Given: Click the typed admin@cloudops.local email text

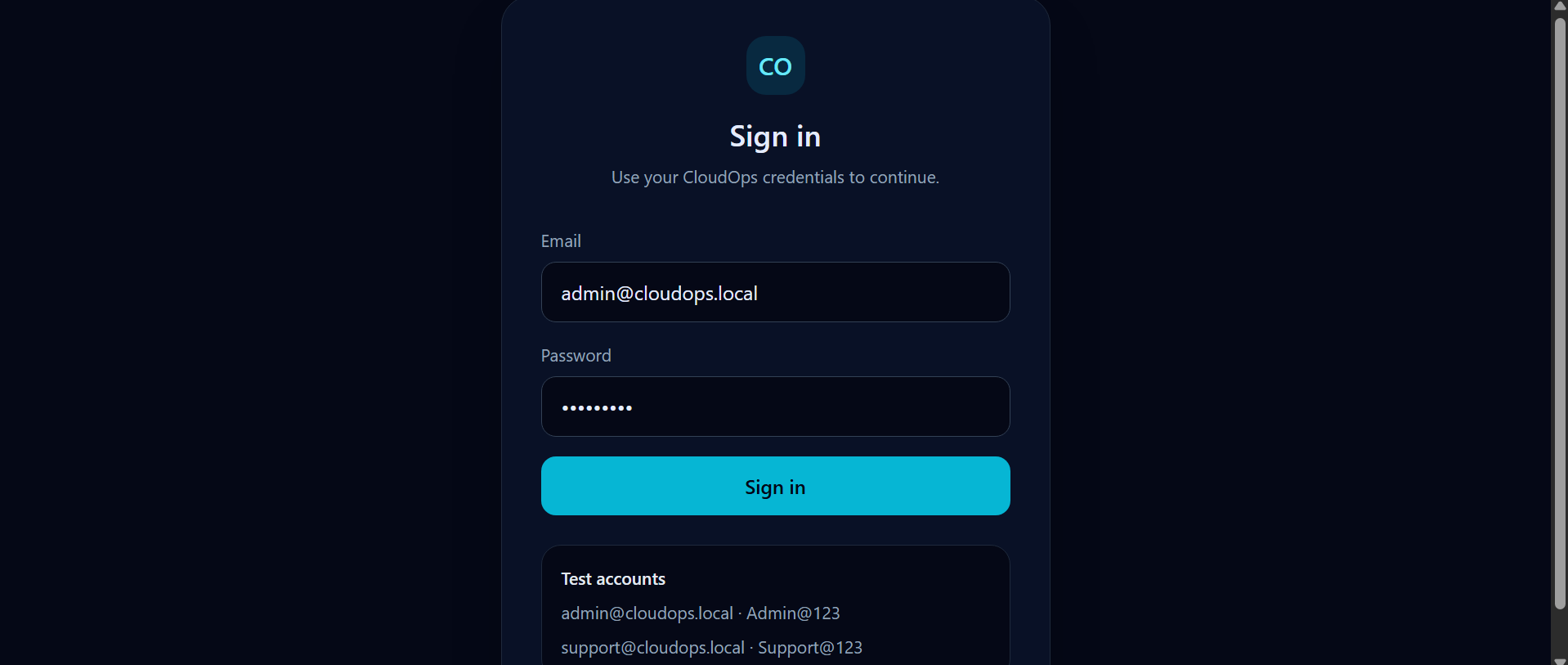Looking at the screenshot, I should (659, 294).
